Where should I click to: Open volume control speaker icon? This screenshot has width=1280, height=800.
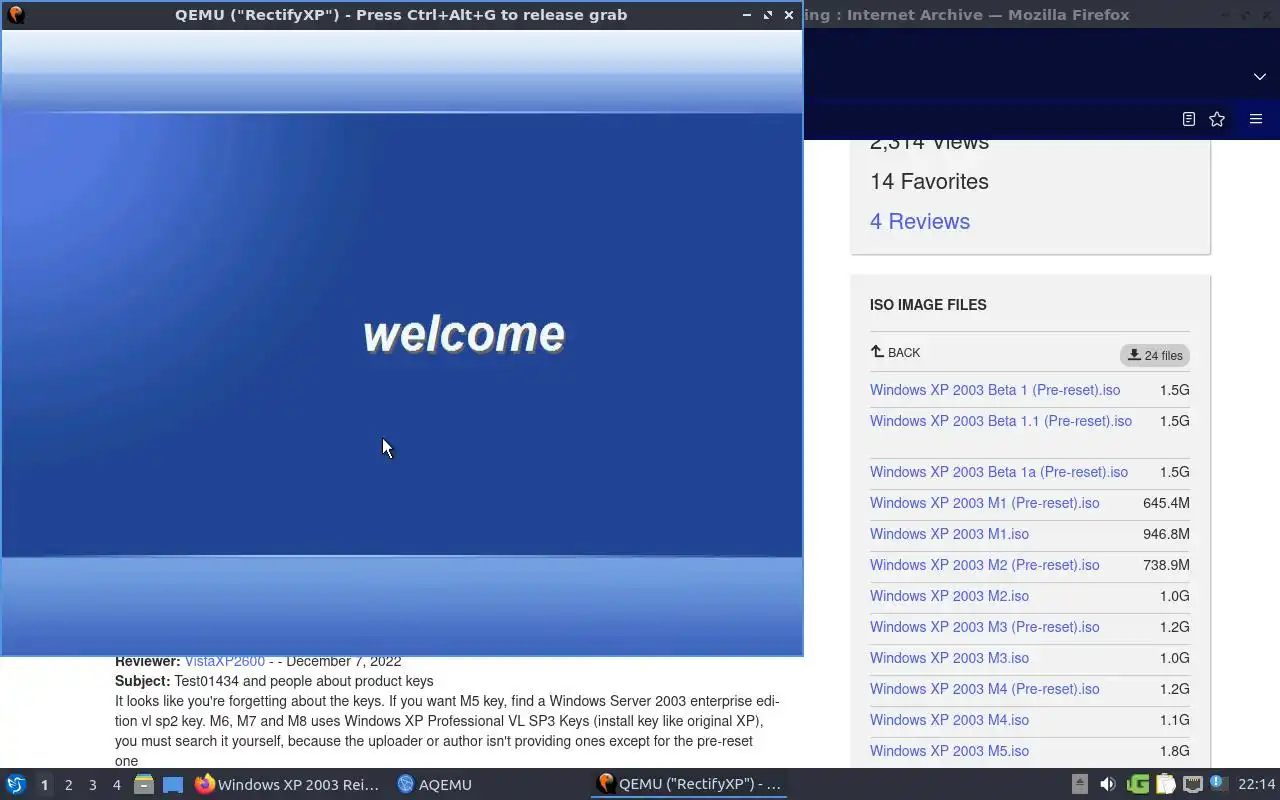1108,785
